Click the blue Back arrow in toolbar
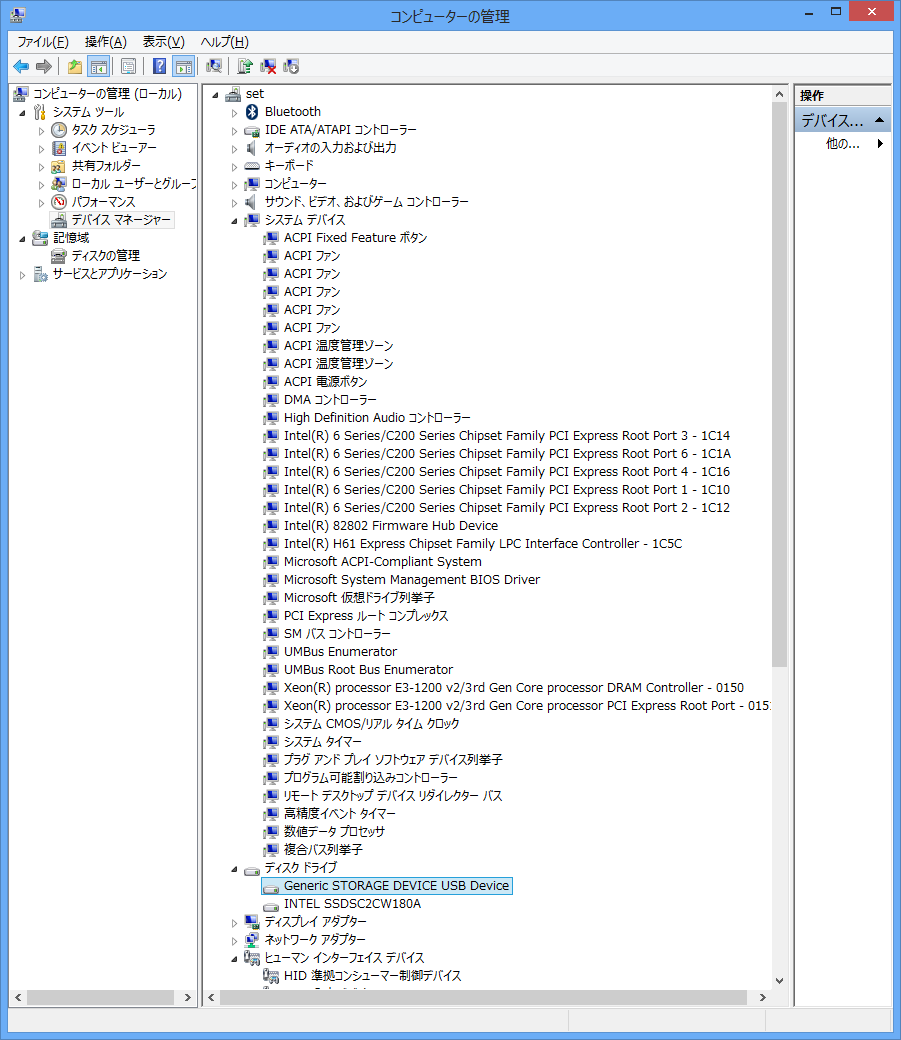This screenshot has width=901, height=1040. click(x=21, y=66)
